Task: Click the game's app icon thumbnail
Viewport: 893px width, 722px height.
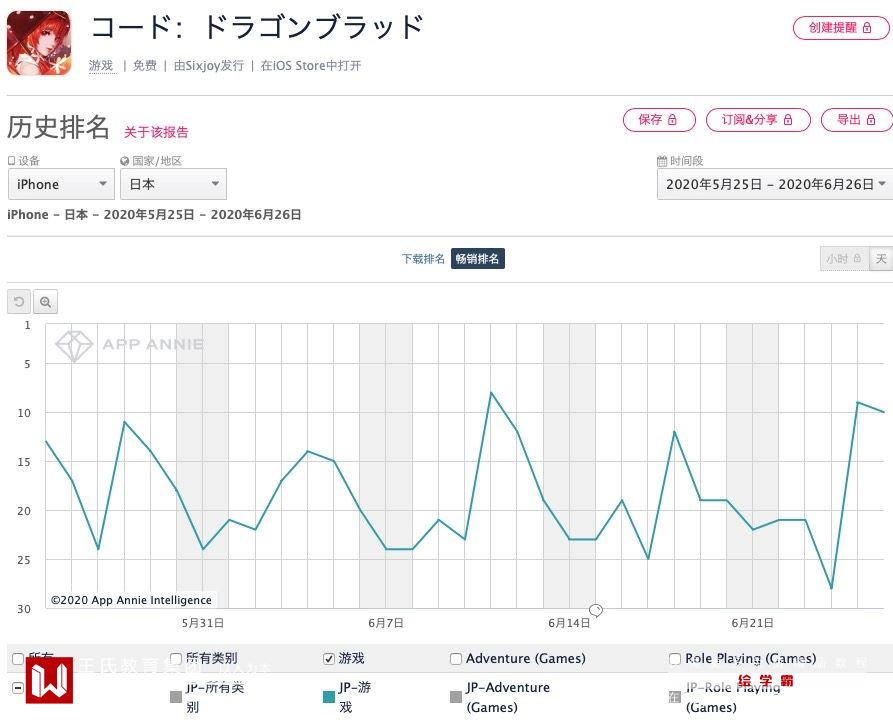Action: (x=39, y=43)
